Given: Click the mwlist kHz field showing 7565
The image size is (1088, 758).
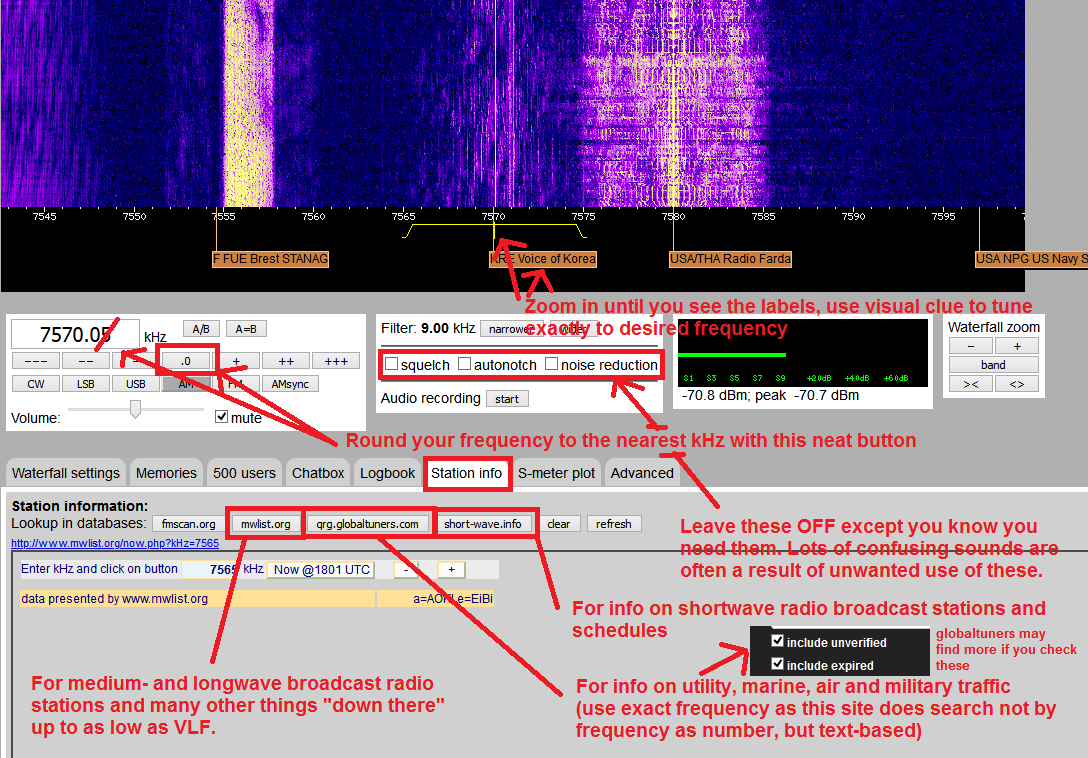Looking at the screenshot, I should [211, 570].
